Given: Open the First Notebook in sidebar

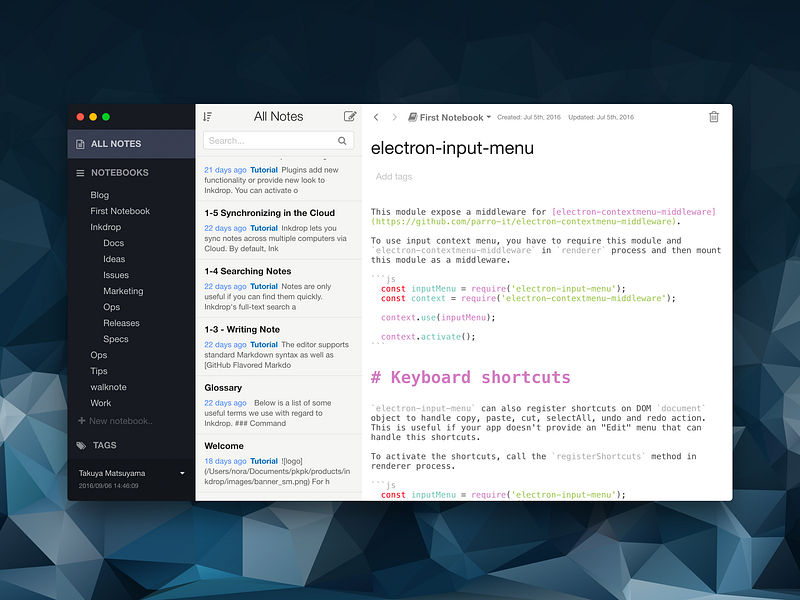Looking at the screenshot, I should (120, 211).
